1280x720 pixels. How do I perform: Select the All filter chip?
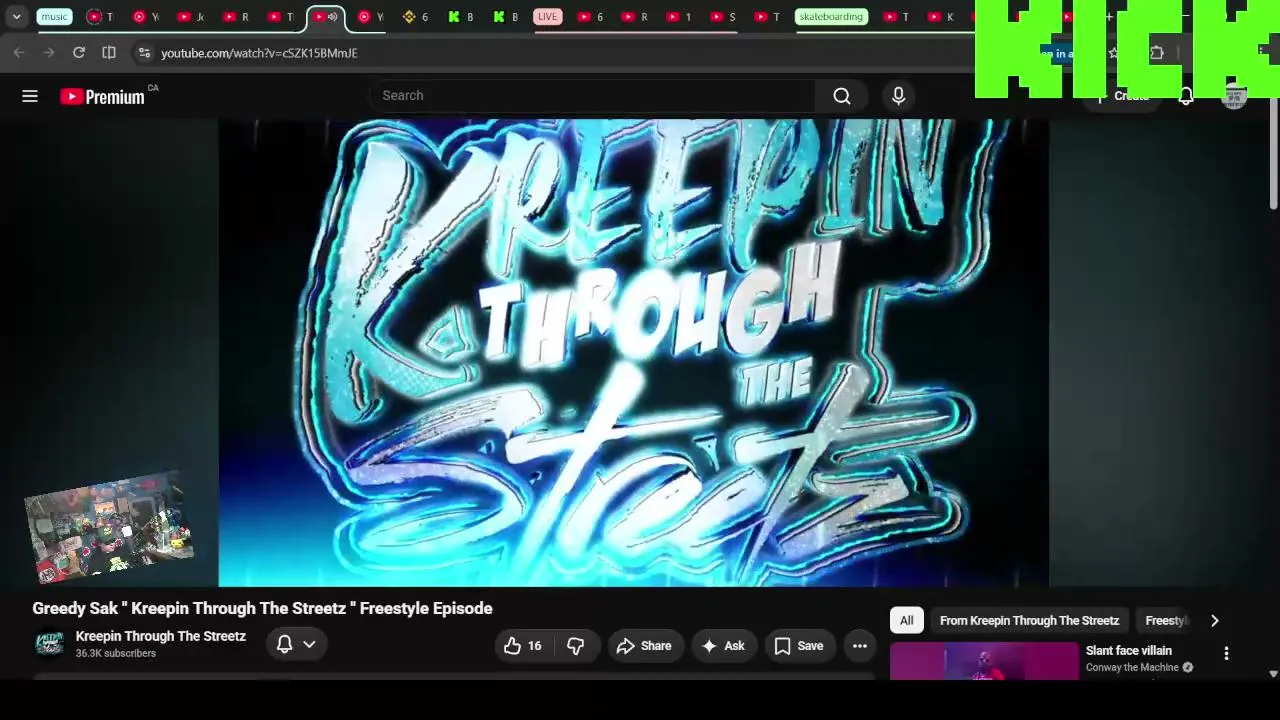coord(906,621)
